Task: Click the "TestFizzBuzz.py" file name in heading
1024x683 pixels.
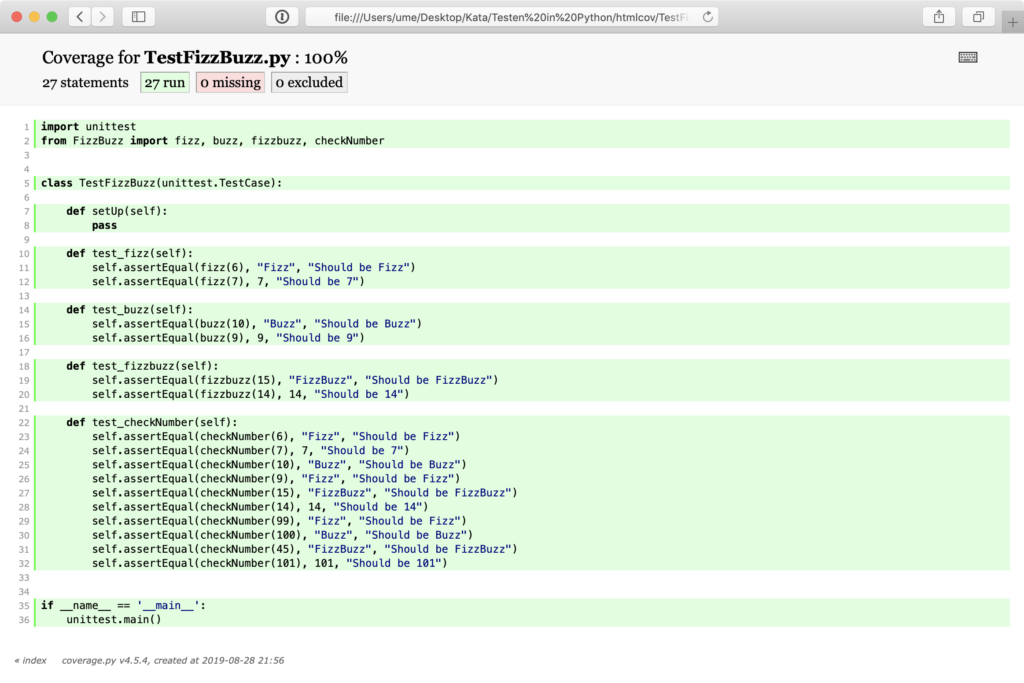Action: [x=217, y=57]
